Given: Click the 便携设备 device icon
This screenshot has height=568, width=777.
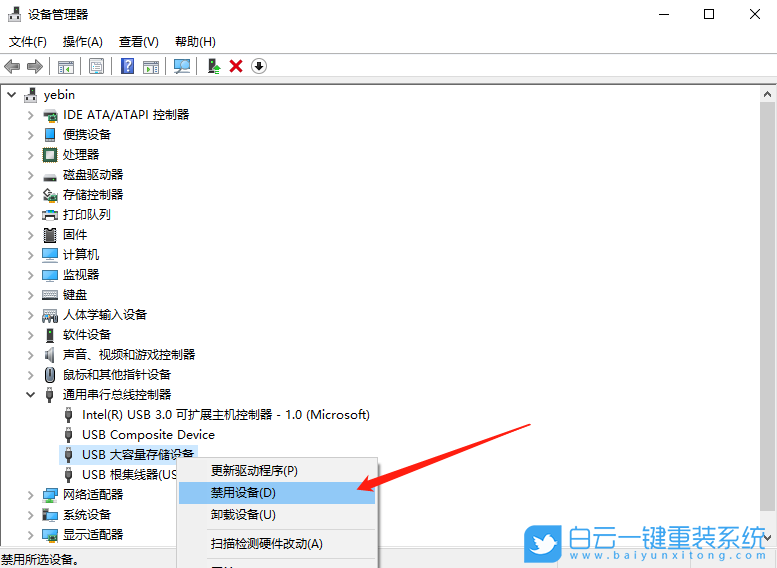Looking at the screenshot, I should tap(50, 135).
